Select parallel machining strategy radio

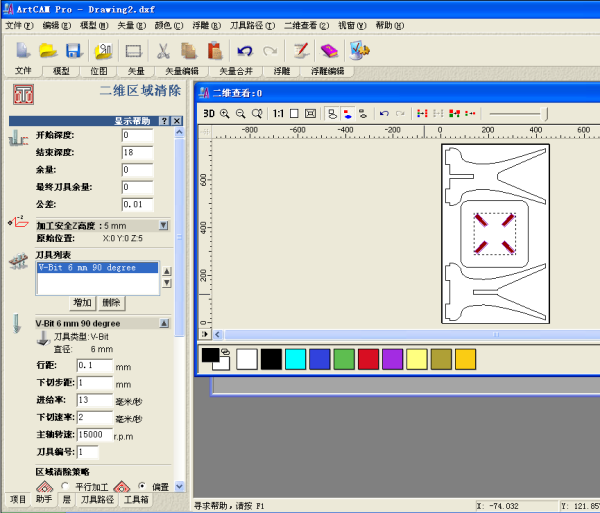(x=65, y=486)
